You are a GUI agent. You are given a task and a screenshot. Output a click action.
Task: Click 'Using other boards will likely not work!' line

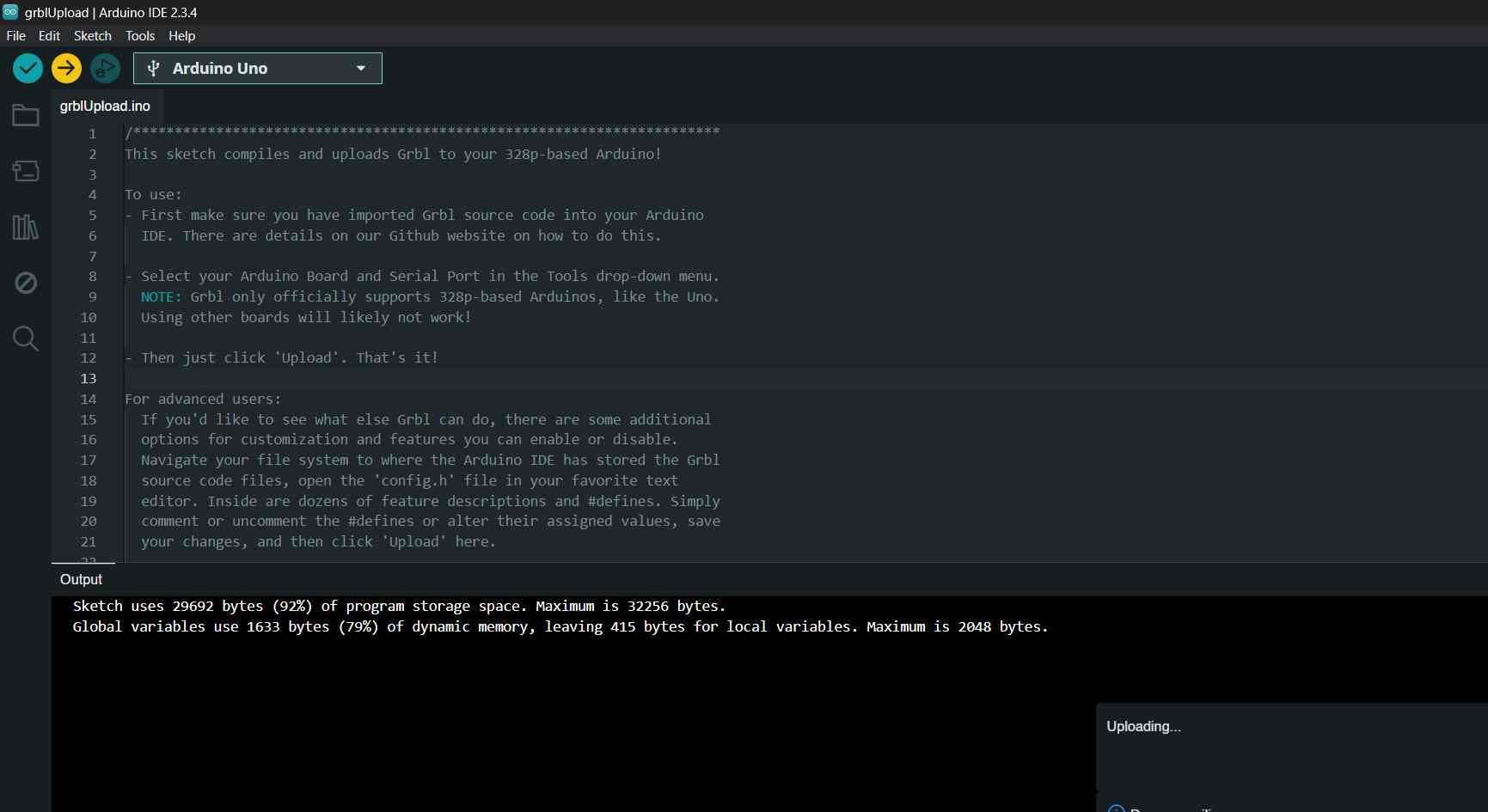click(306, 317)
